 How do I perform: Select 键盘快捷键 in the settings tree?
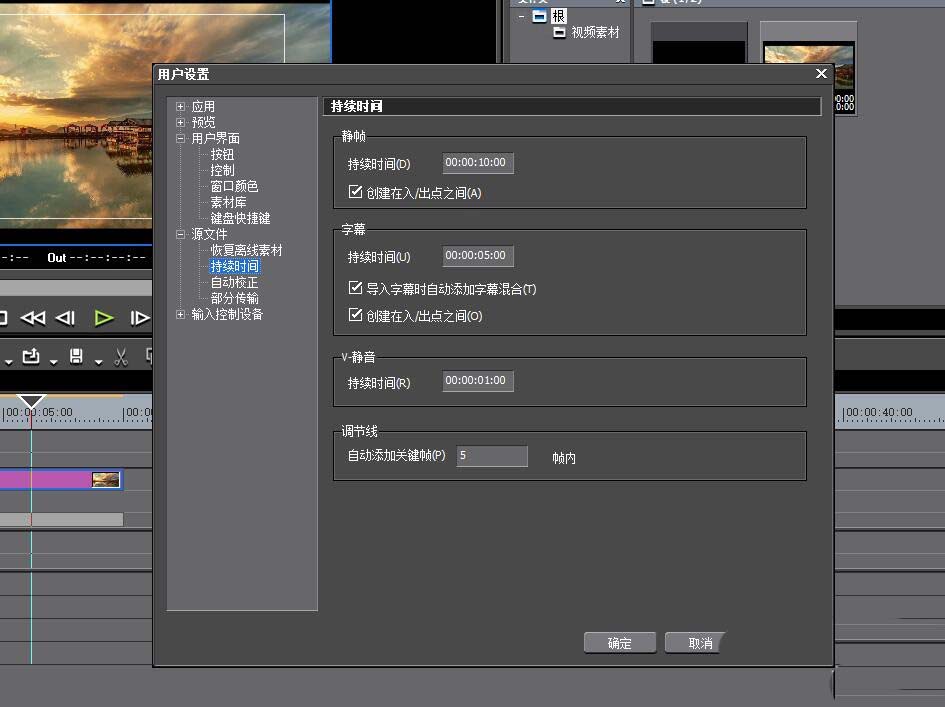pyautogui.click(x=240, y=218)
